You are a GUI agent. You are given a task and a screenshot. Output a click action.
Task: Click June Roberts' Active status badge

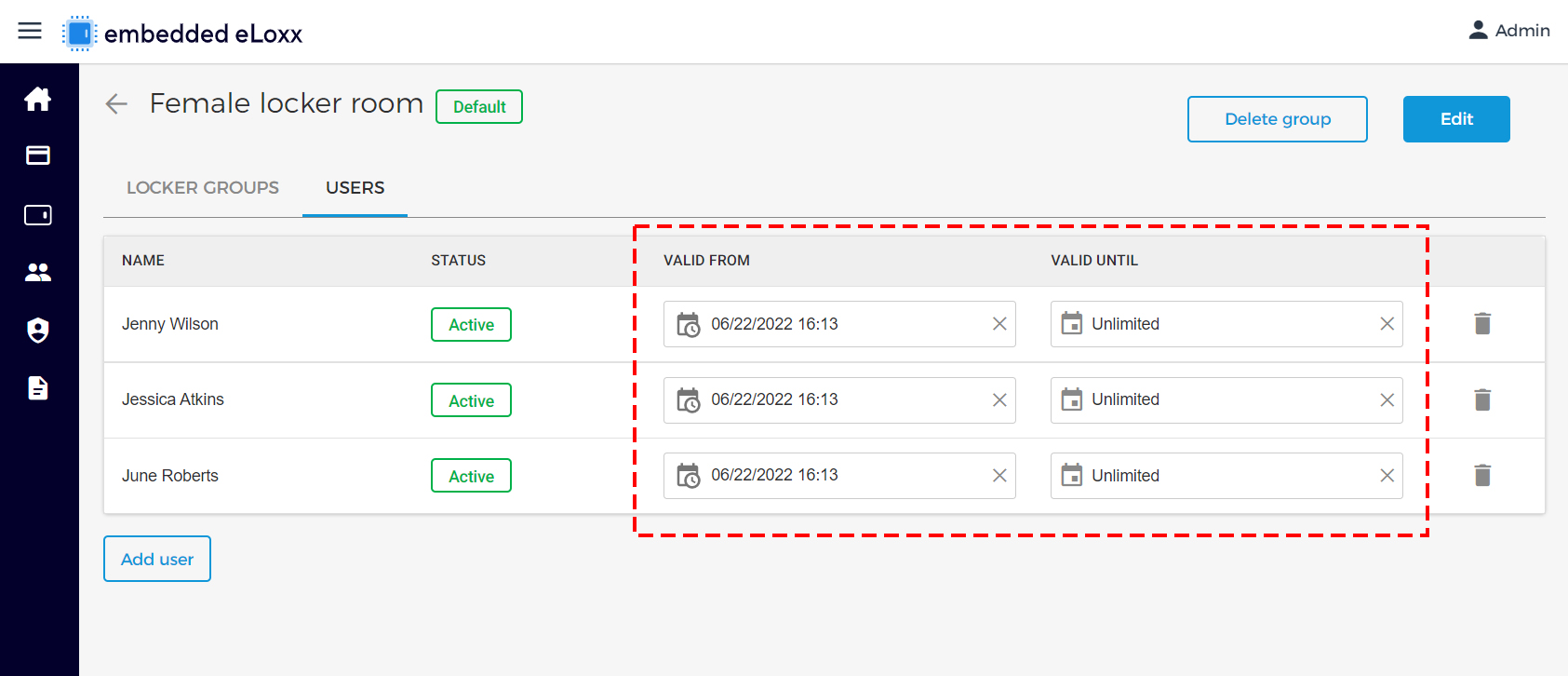[471, 476]
